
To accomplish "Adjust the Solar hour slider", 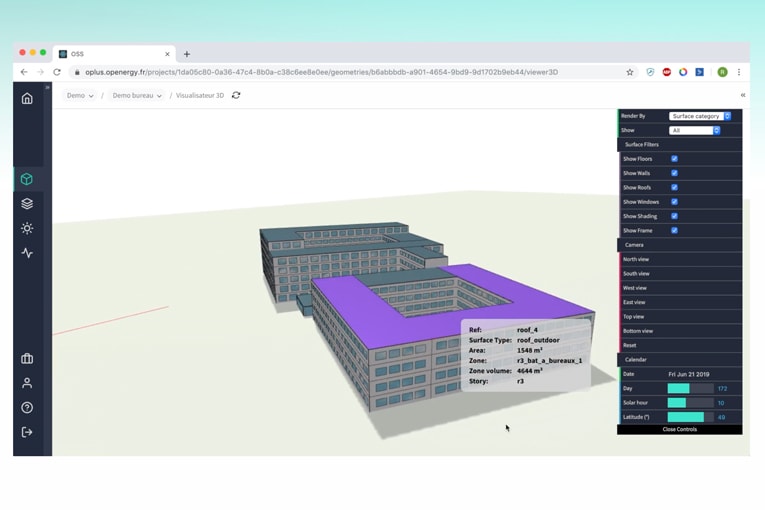I will [x=689, y=403].
